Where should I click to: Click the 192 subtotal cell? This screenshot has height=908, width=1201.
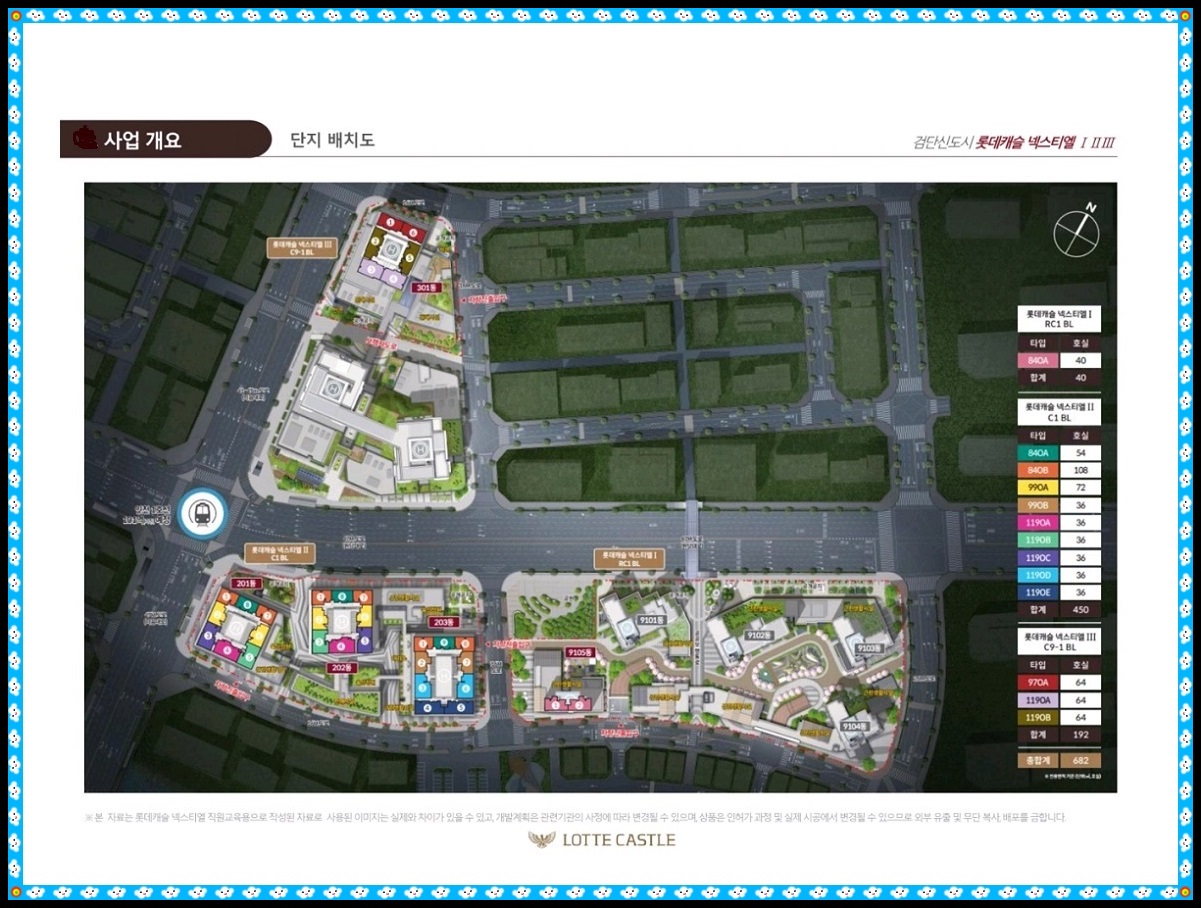(x=1081, y=734)
